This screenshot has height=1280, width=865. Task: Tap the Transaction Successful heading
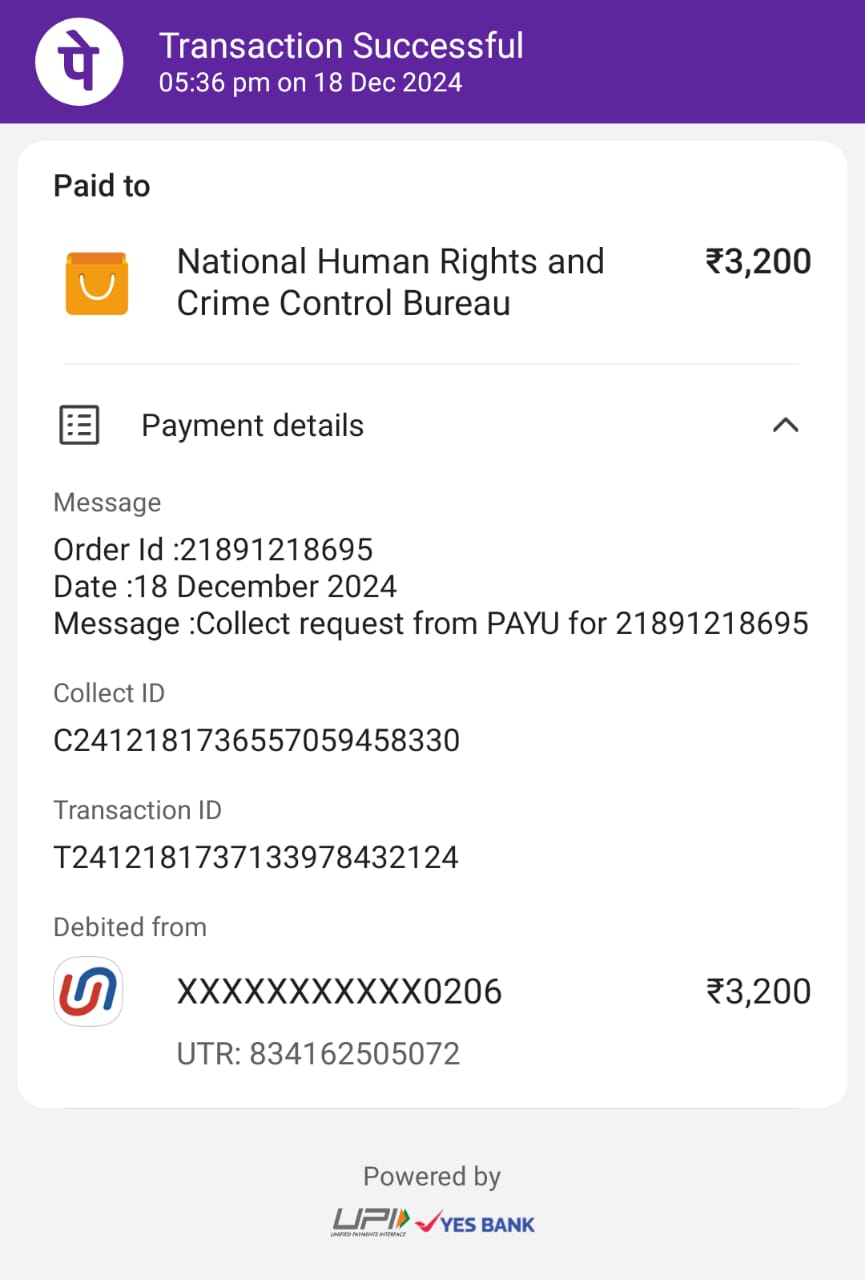[x=341, y=46]
